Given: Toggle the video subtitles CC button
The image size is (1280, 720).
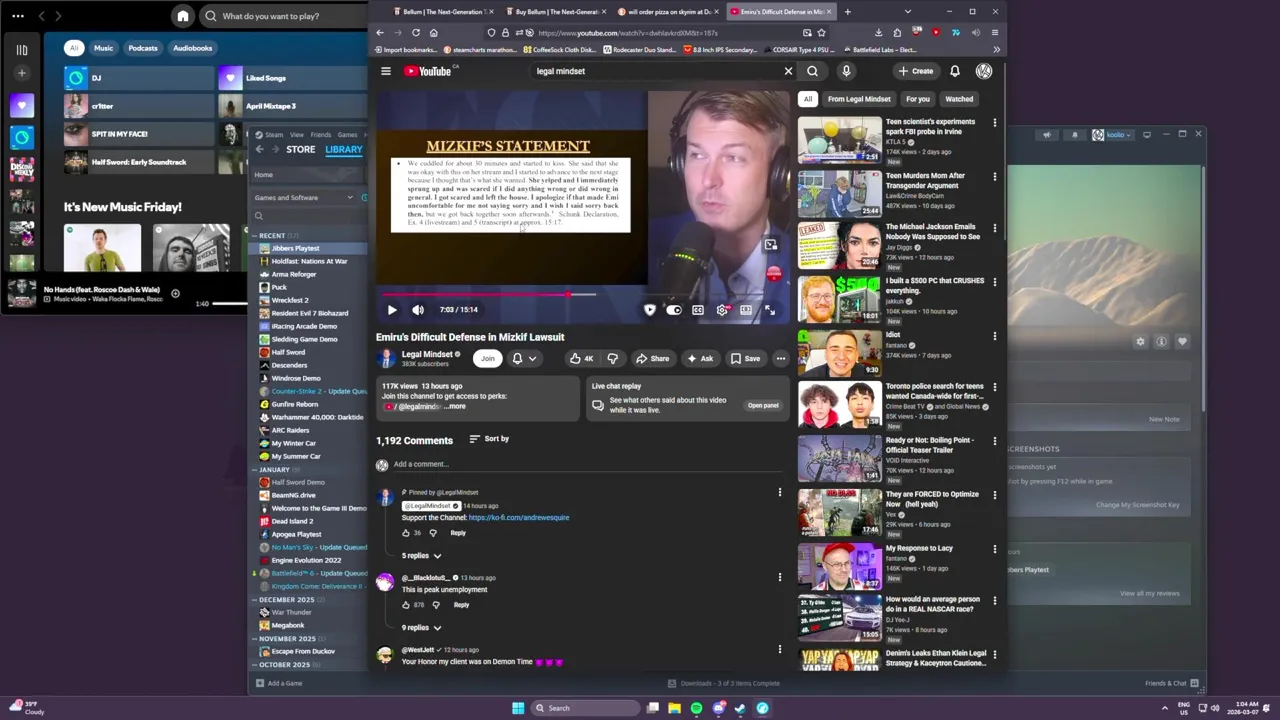Looking at the screenshot, I should point(698,310).
